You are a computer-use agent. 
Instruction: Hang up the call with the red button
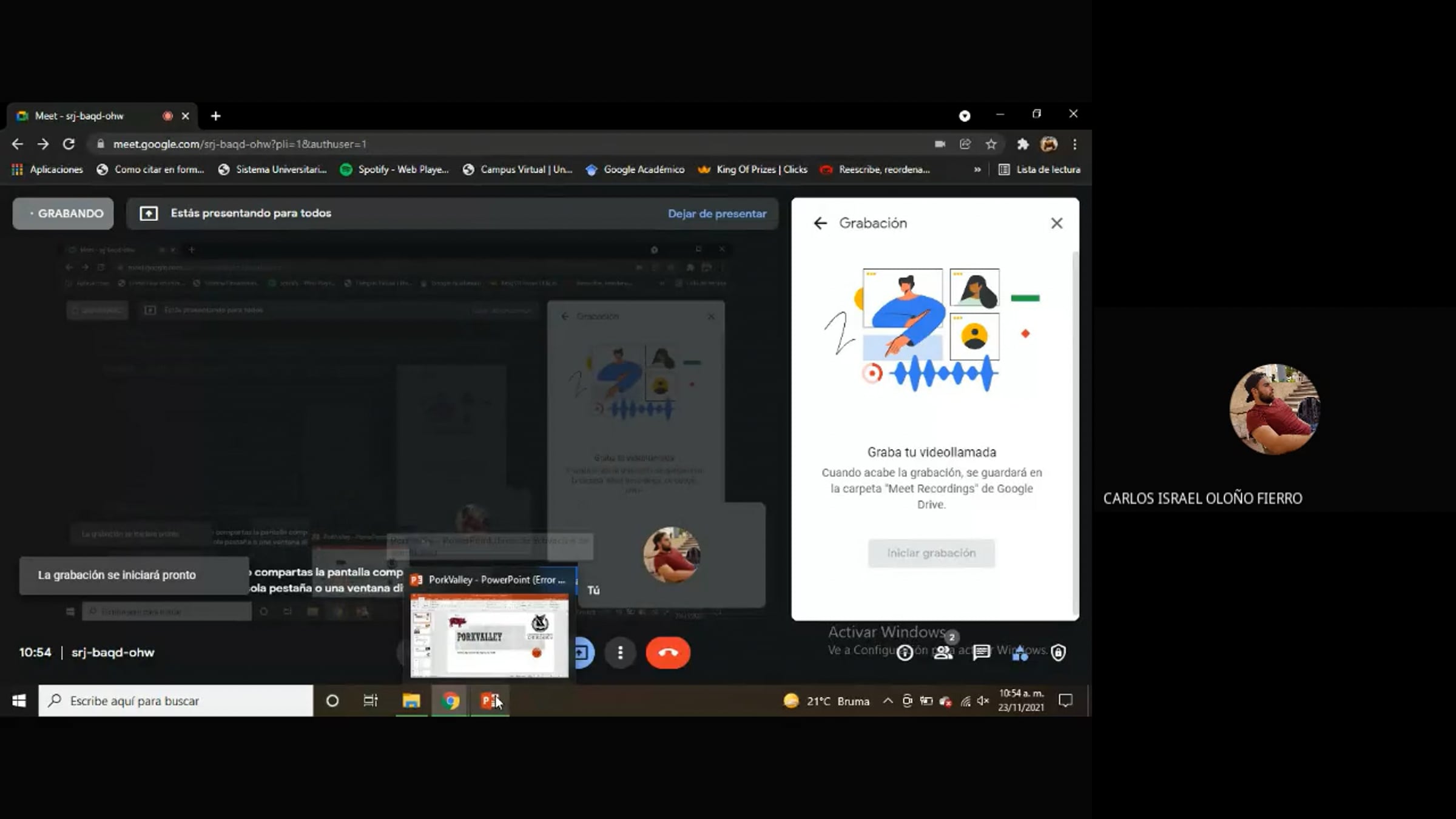pos(668,653)
